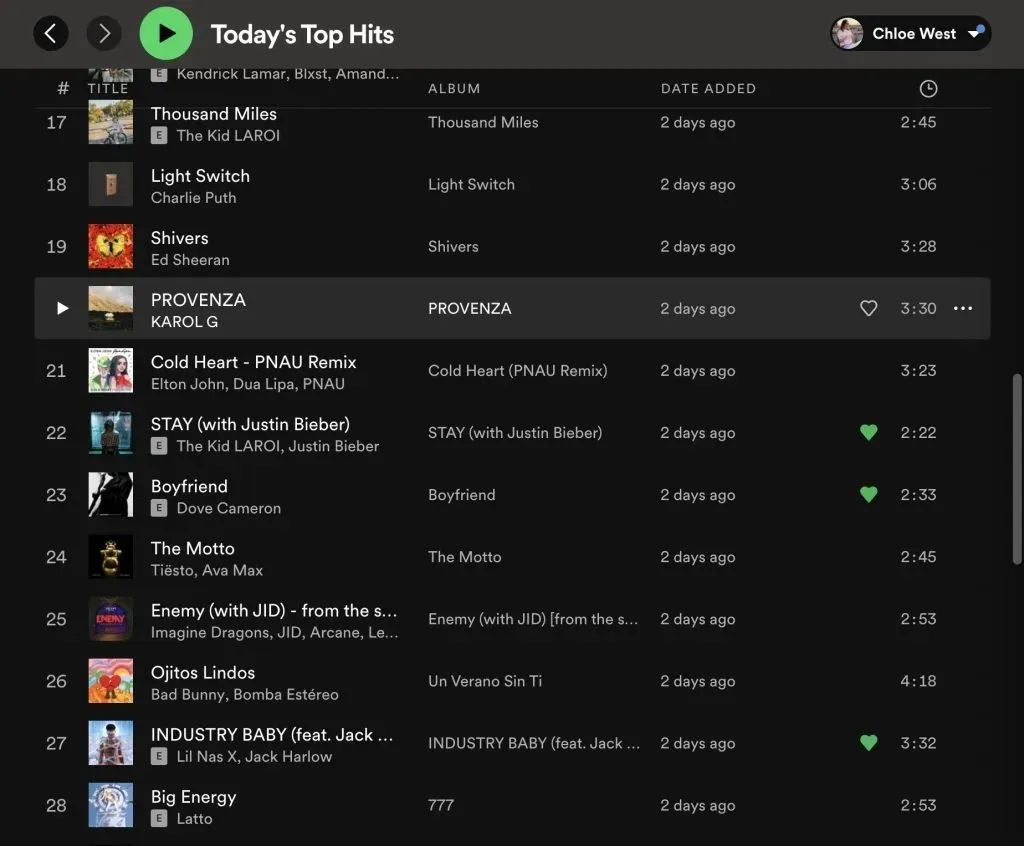Viewport: 1024px width, 846px height.
Task: Open the Un Verano Sin Ti album
Action: click(485, 681)
